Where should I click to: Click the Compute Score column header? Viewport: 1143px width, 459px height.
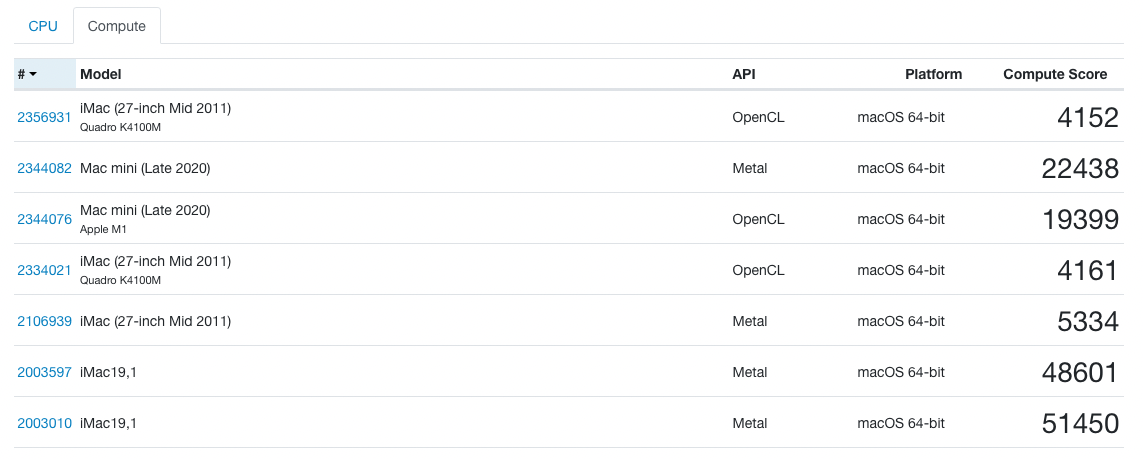click(x=1055, y=74)
